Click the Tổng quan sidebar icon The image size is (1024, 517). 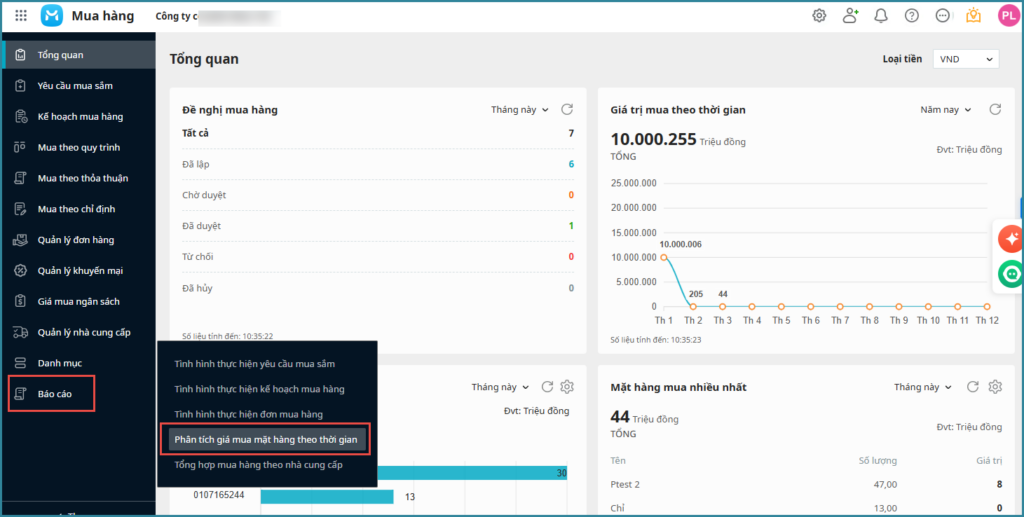(20, 55)
